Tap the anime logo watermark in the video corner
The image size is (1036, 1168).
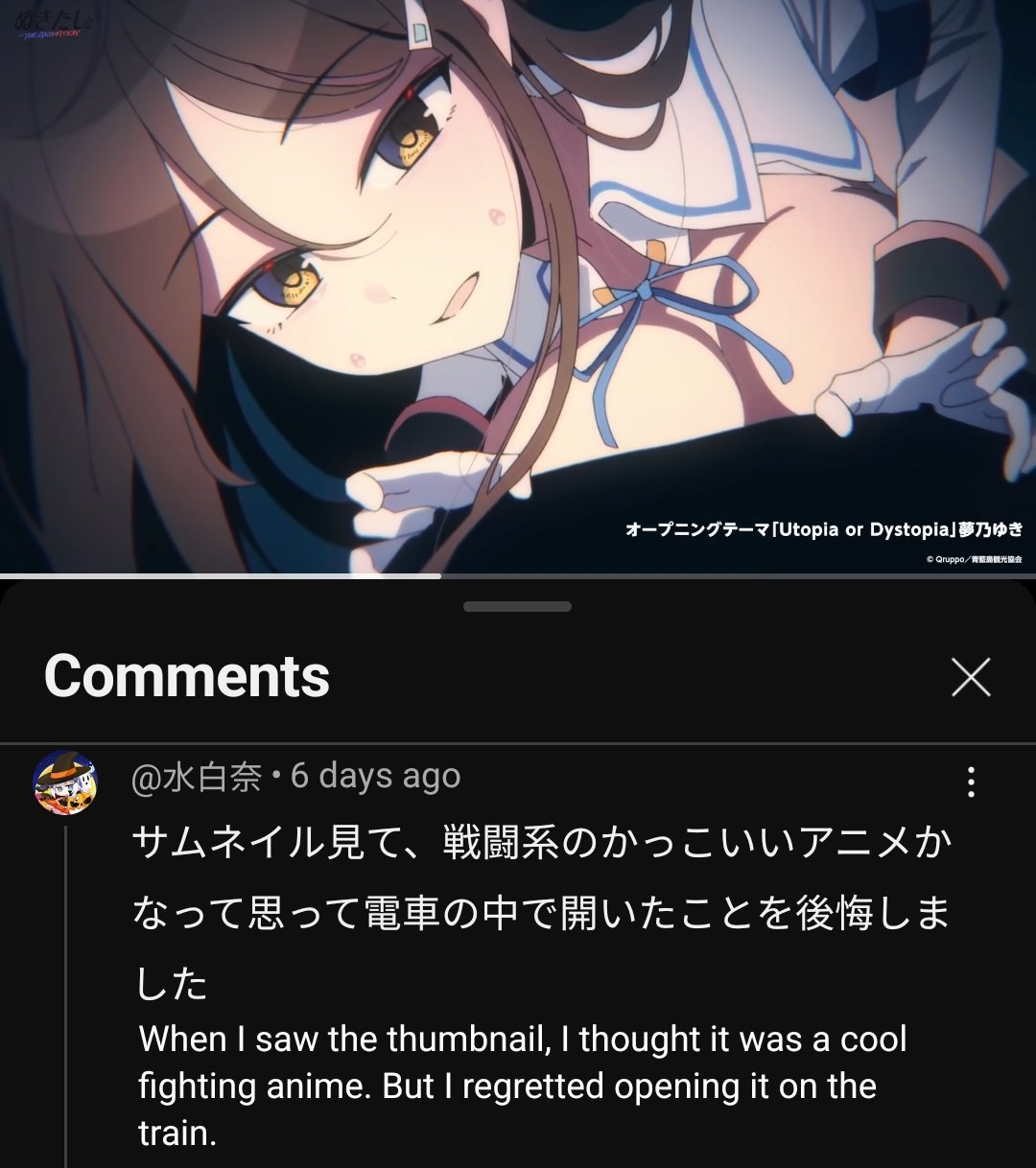point(46,22)
